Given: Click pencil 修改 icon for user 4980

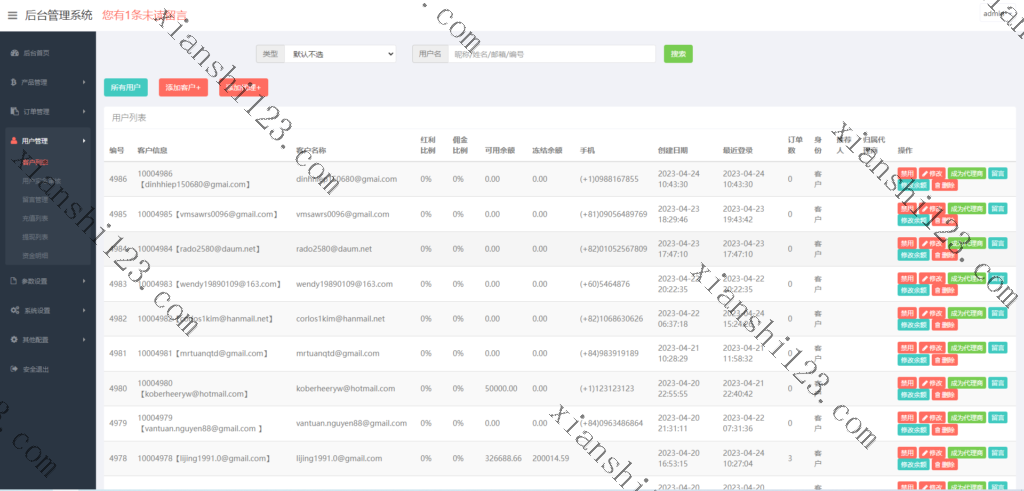Looking at the screenshot, I should point(924,383).
